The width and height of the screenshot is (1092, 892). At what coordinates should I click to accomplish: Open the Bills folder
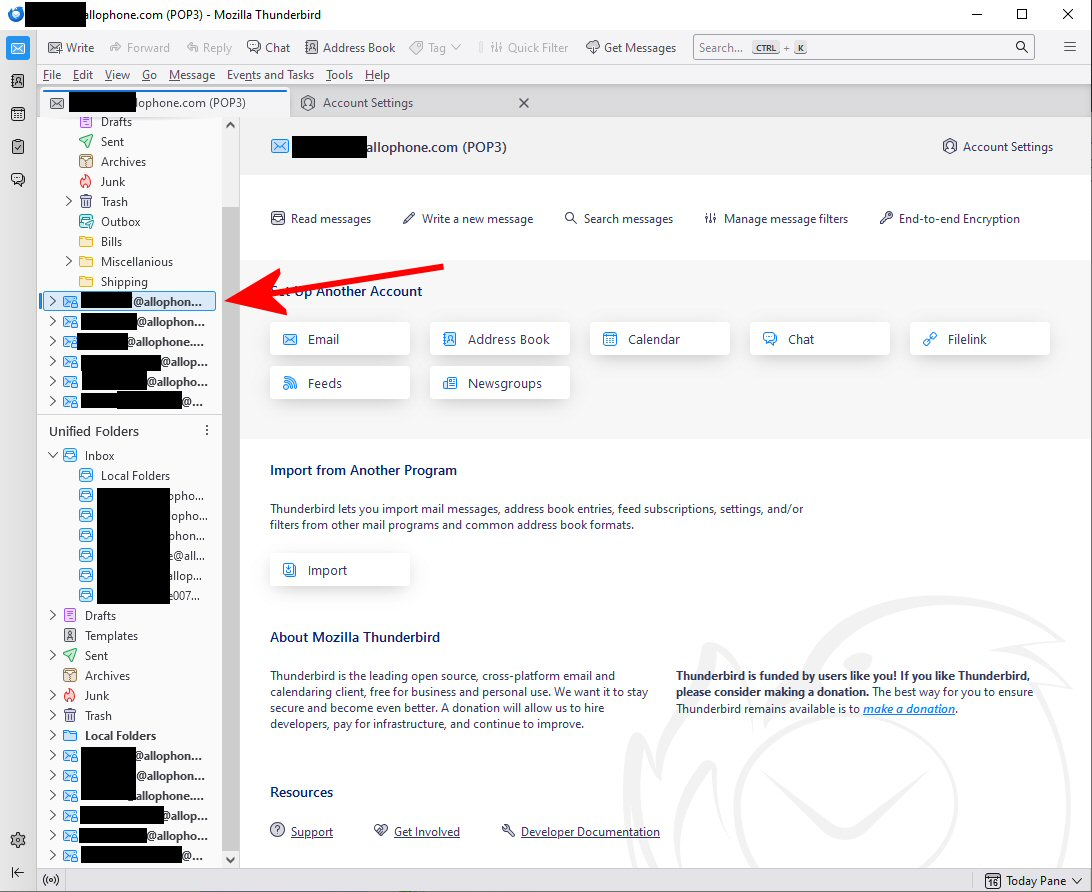coord(111,242)
